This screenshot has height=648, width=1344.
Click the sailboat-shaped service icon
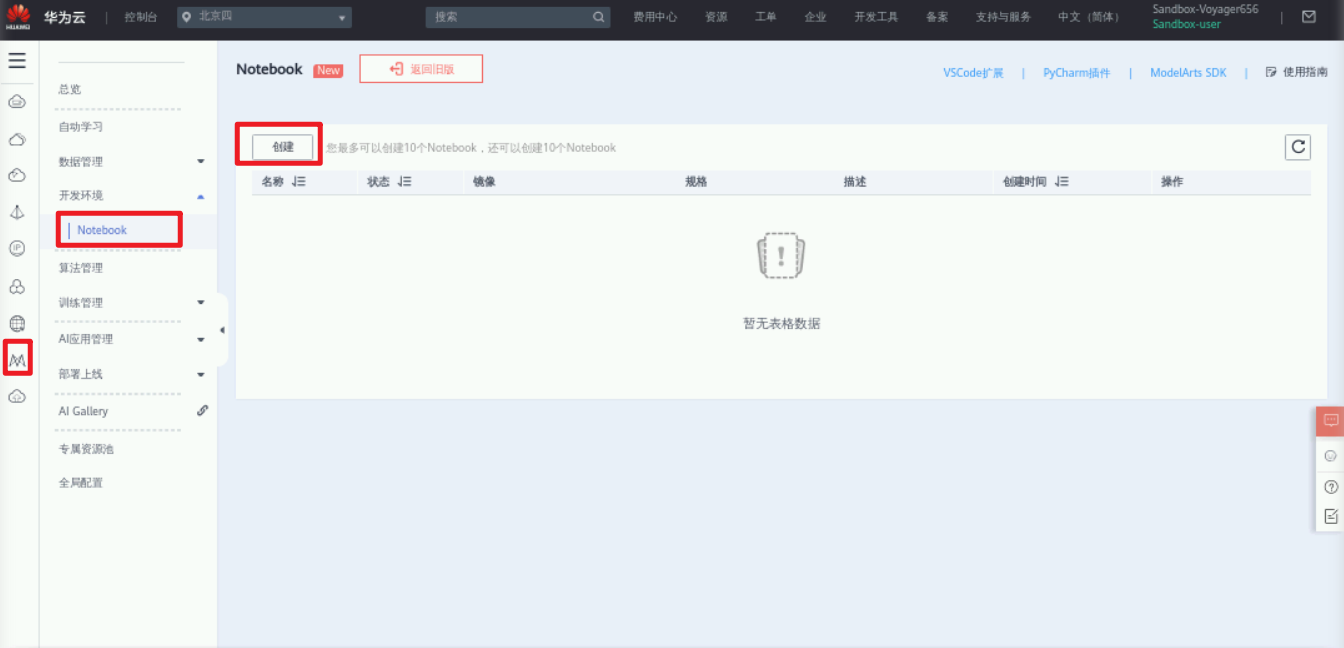coord(17,212)
